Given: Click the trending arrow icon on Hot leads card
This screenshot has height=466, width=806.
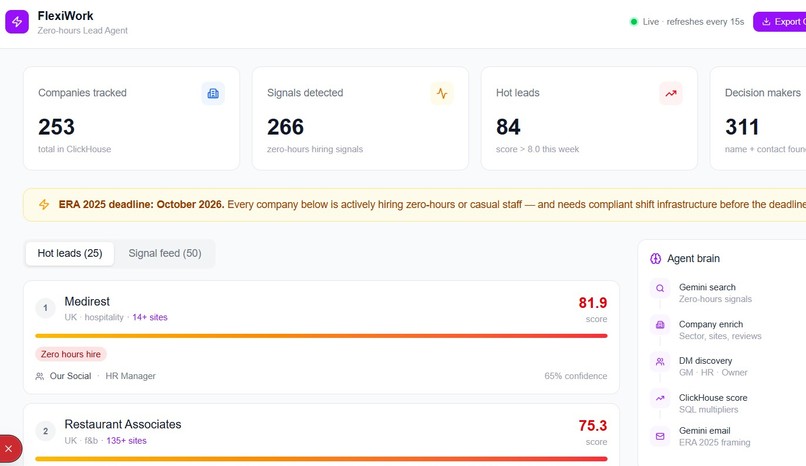Looking at the screenshot, I should [x=671, y=94].
